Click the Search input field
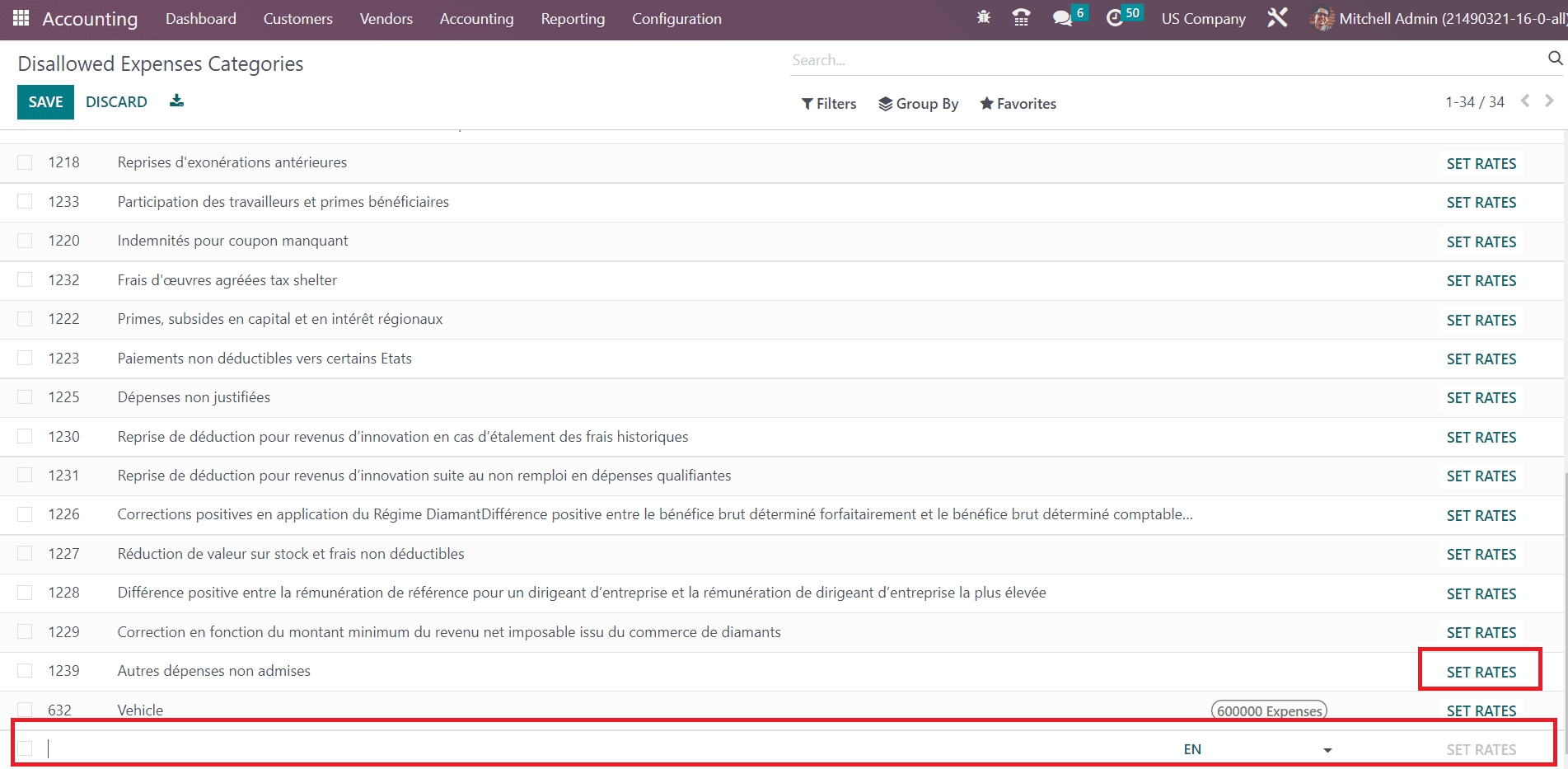Image resolution: width=1568 pixels, height=769 pixels. pos(1162,60)
